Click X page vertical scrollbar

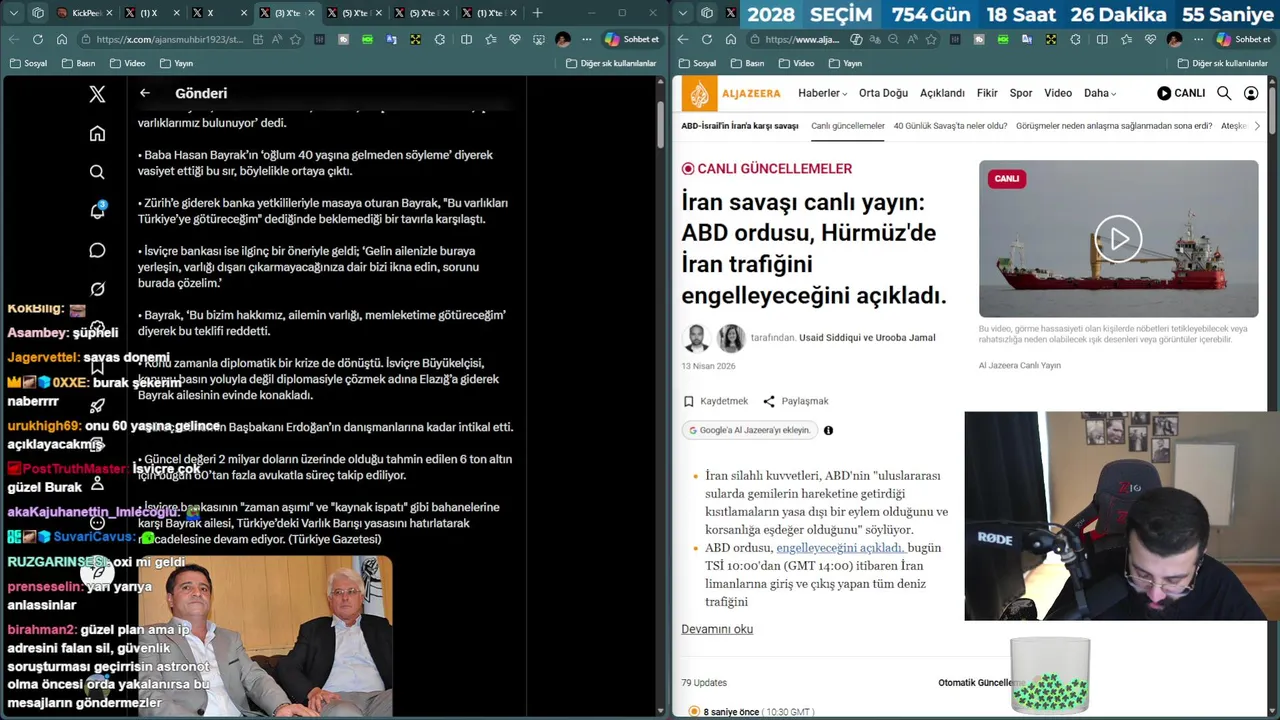pyautogui.click(x=660, y=124)
